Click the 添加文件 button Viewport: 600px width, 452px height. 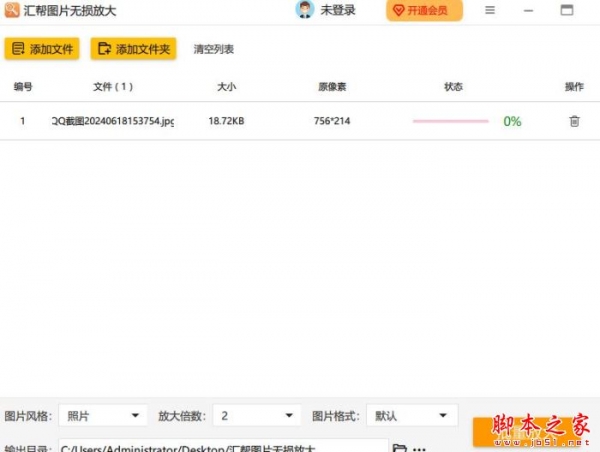tap(42, 49)
